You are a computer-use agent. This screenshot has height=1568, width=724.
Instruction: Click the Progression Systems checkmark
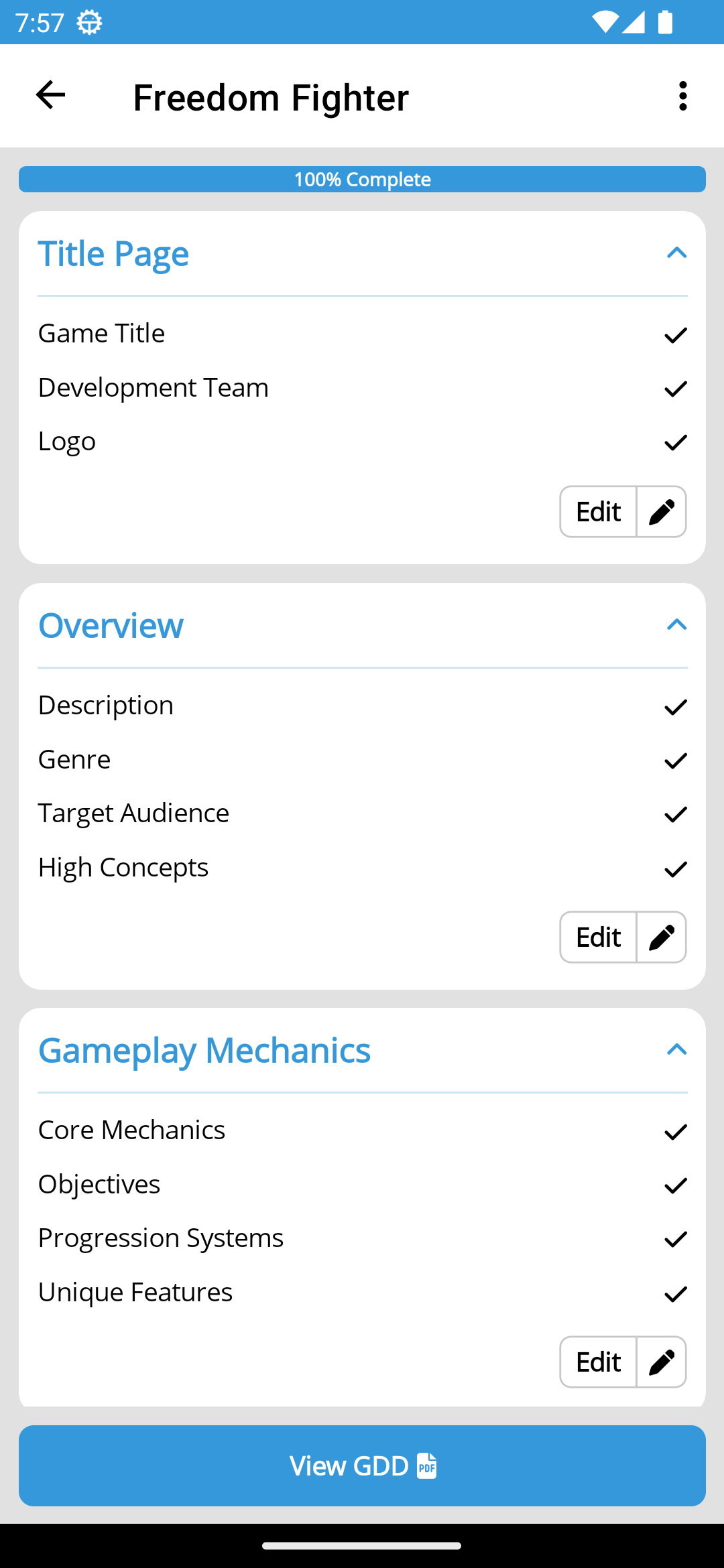675,1239
